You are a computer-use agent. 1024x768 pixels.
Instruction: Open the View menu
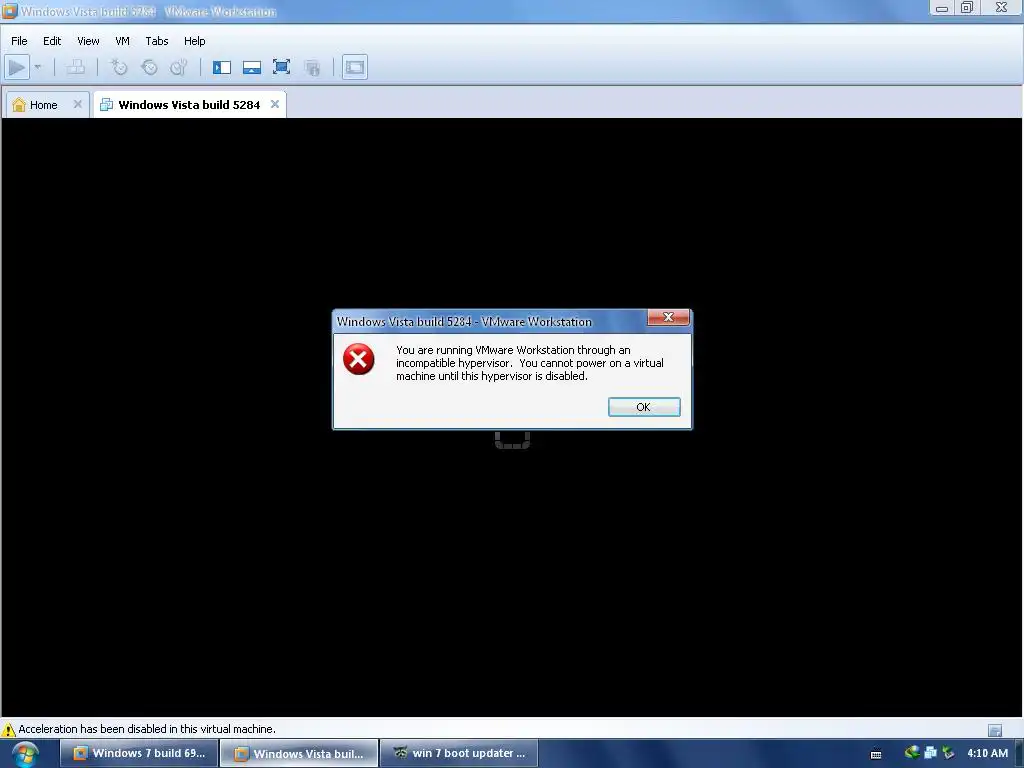click(88, 40)
